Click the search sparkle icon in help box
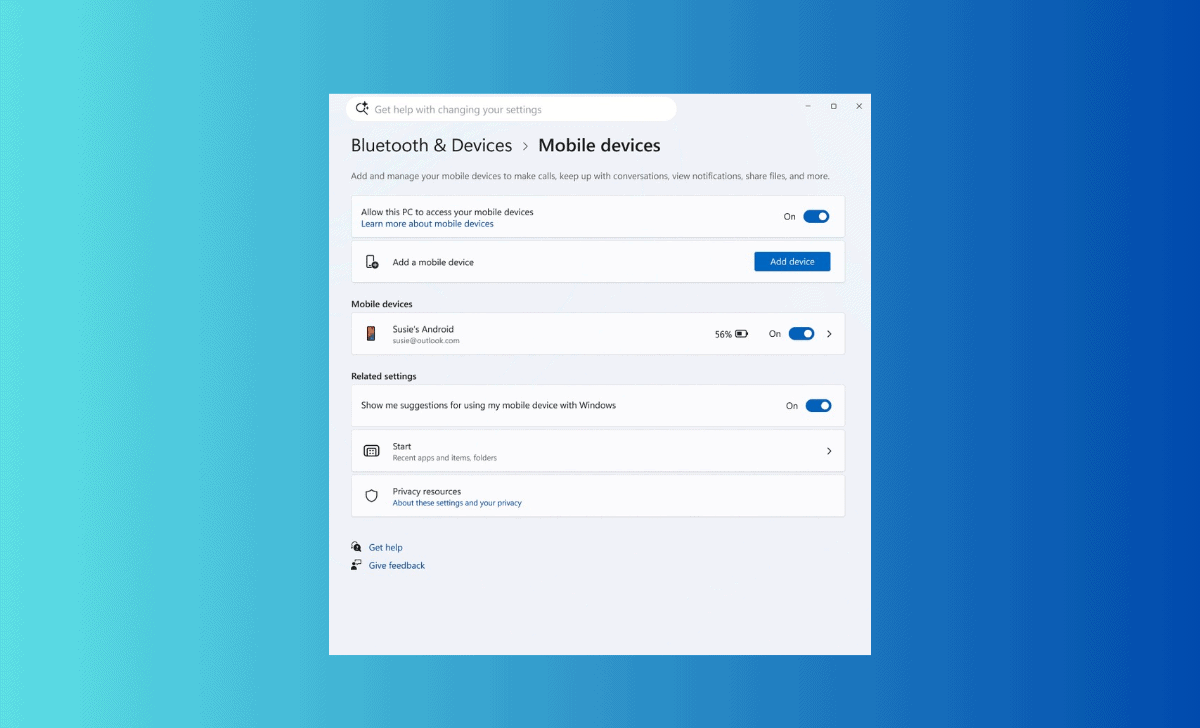 pyautogui.click(x=362, y=109)
